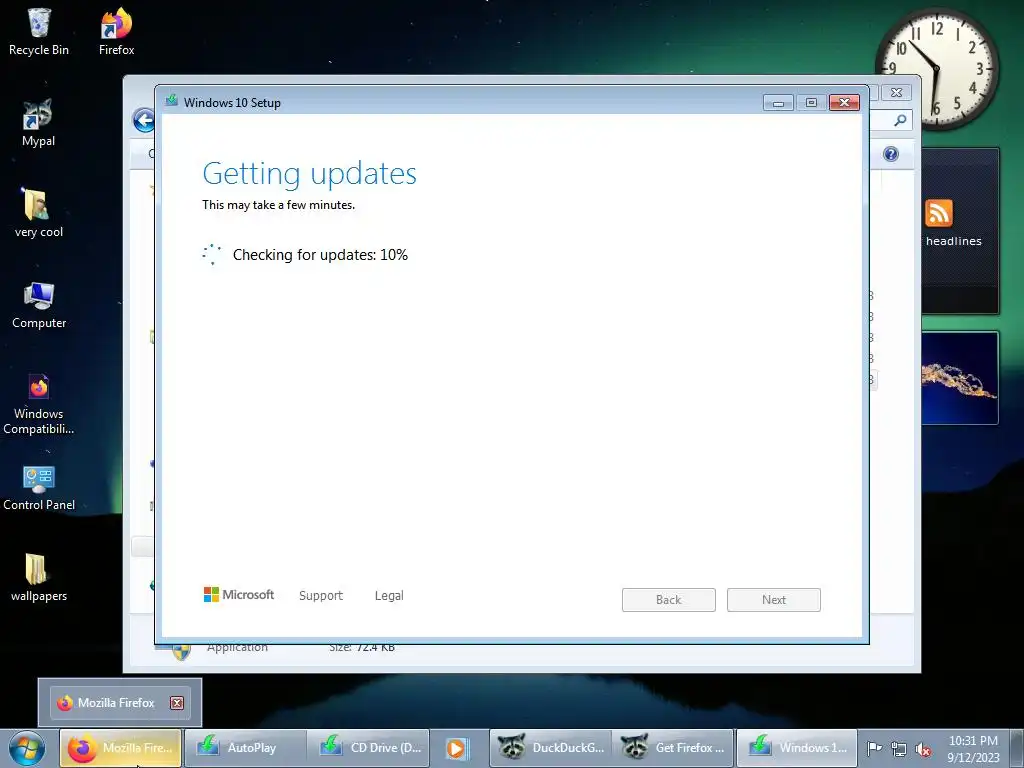Select the Computer desktop icon
The width and height of the screenshot is (1024, 768).
point(39,305)
